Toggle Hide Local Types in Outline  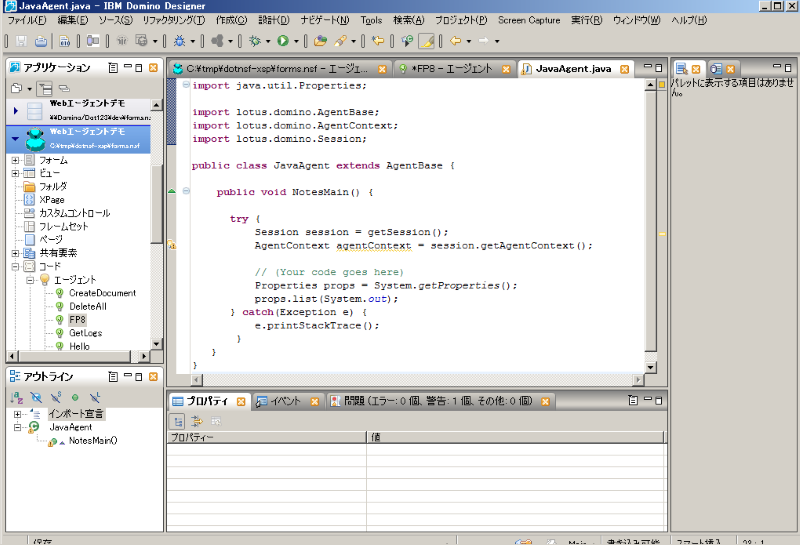(x=95, y=397)
